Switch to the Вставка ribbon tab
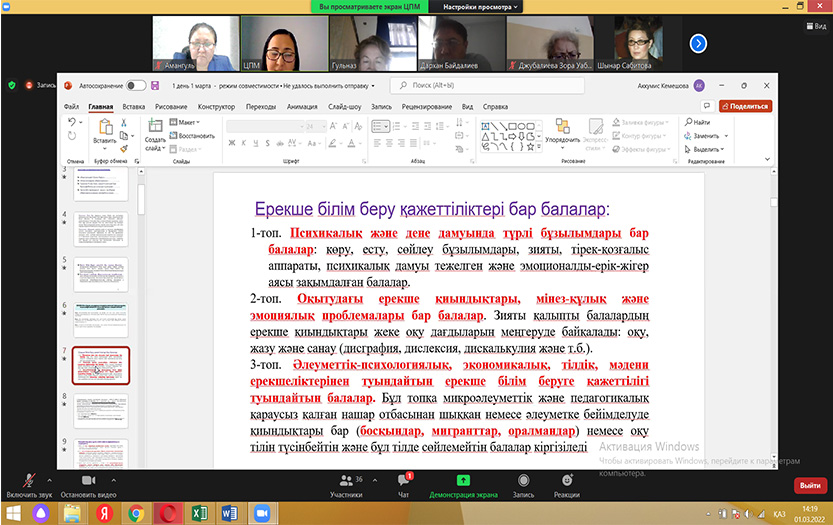833x525 pixels. 133,106
